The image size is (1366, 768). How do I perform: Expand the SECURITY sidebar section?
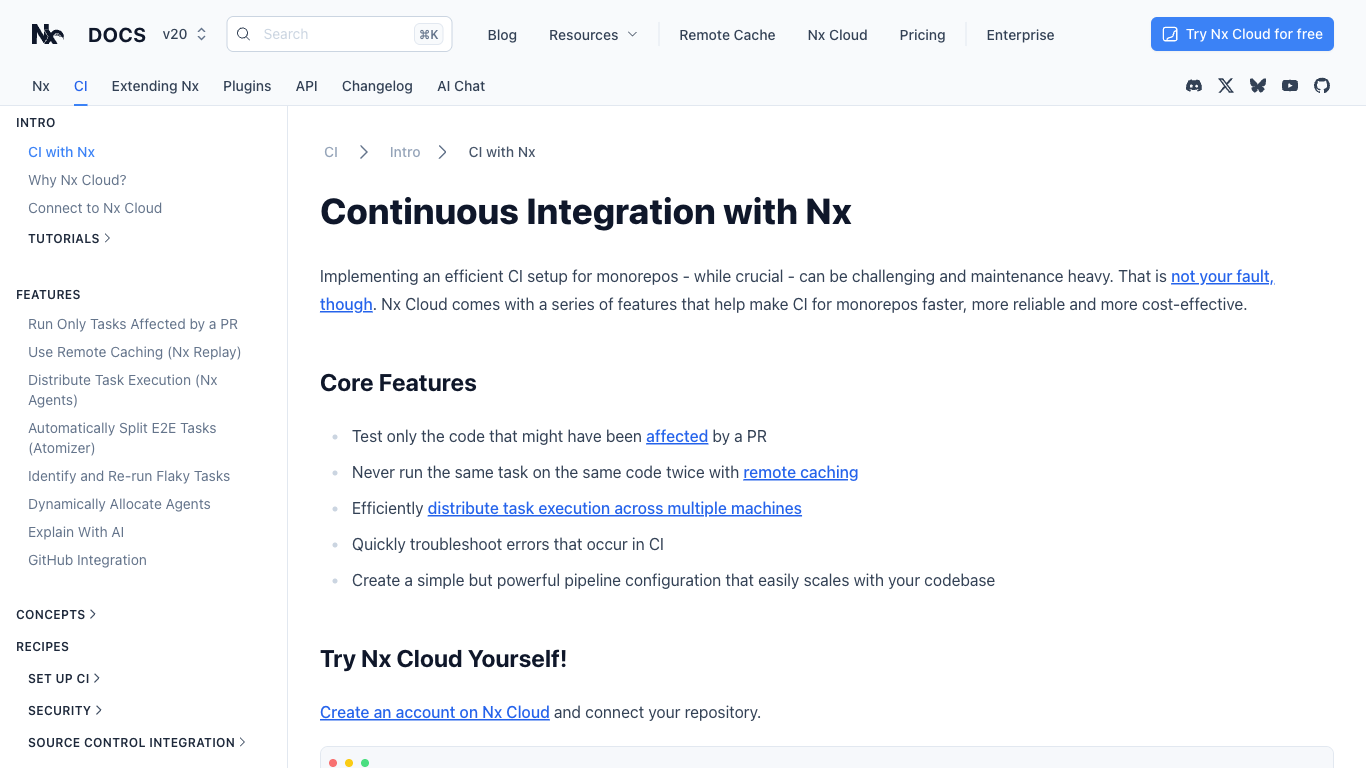(x=66, y=711)
